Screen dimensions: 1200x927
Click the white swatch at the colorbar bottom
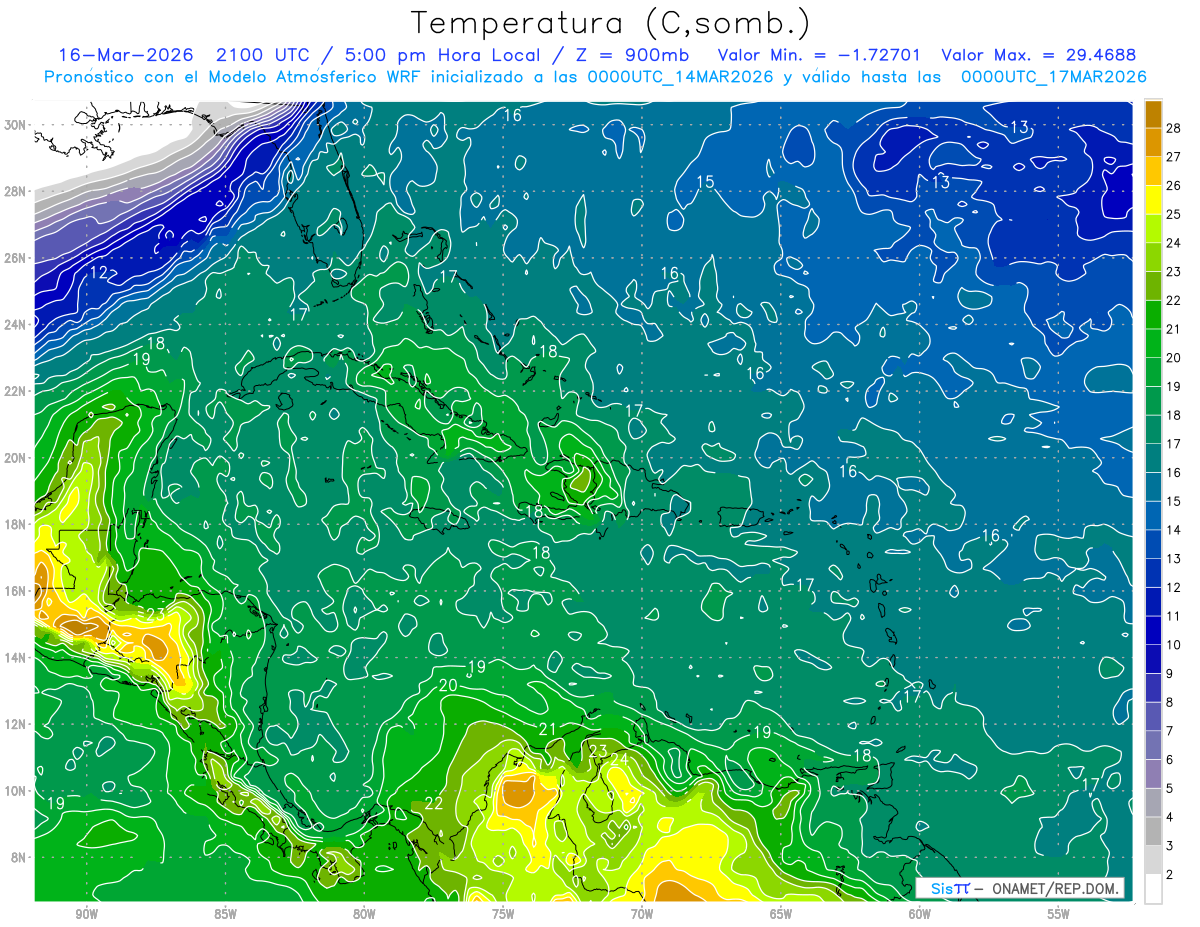coord(1153,889)
